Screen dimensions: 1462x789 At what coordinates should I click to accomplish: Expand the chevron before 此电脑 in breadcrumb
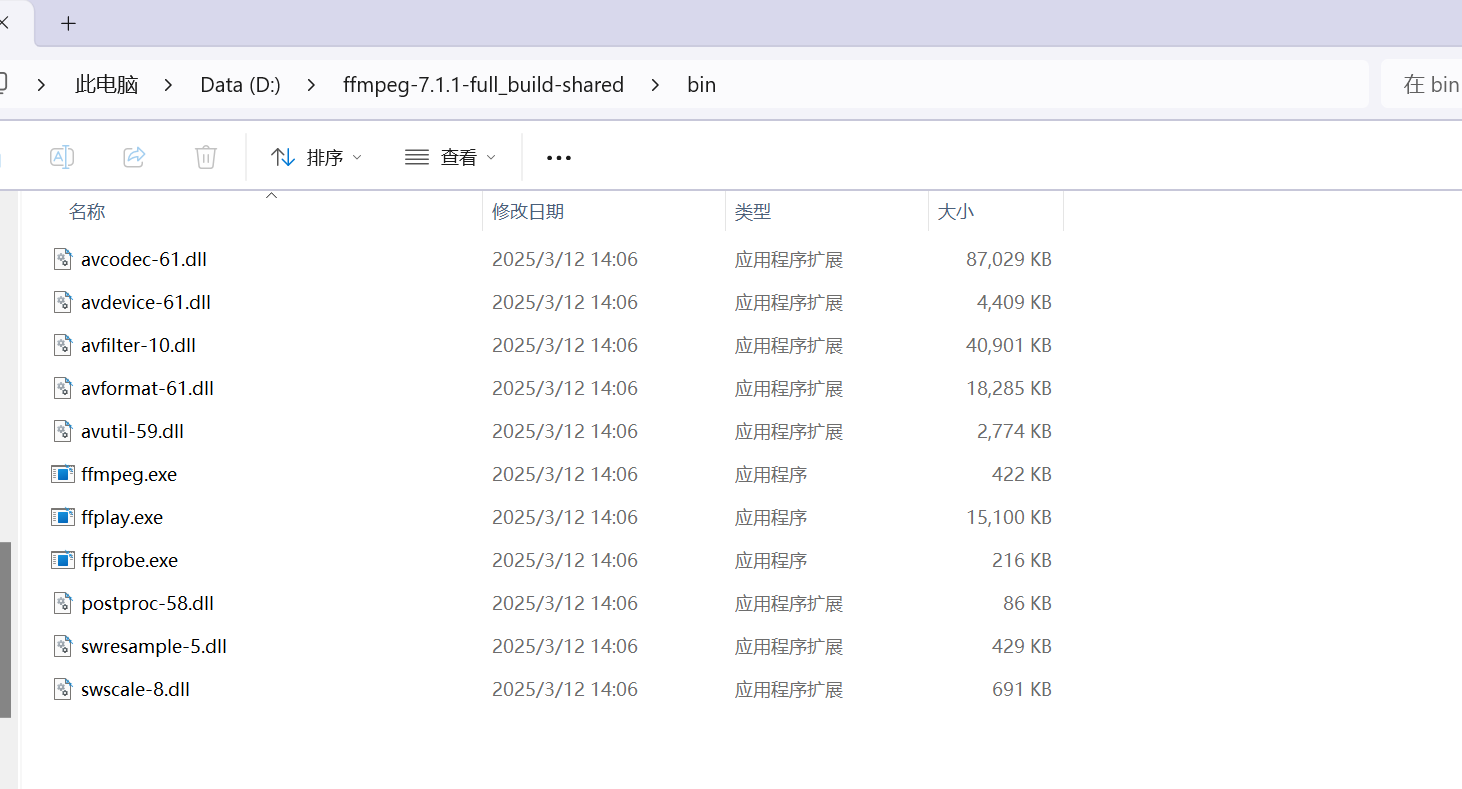point(41,85)
